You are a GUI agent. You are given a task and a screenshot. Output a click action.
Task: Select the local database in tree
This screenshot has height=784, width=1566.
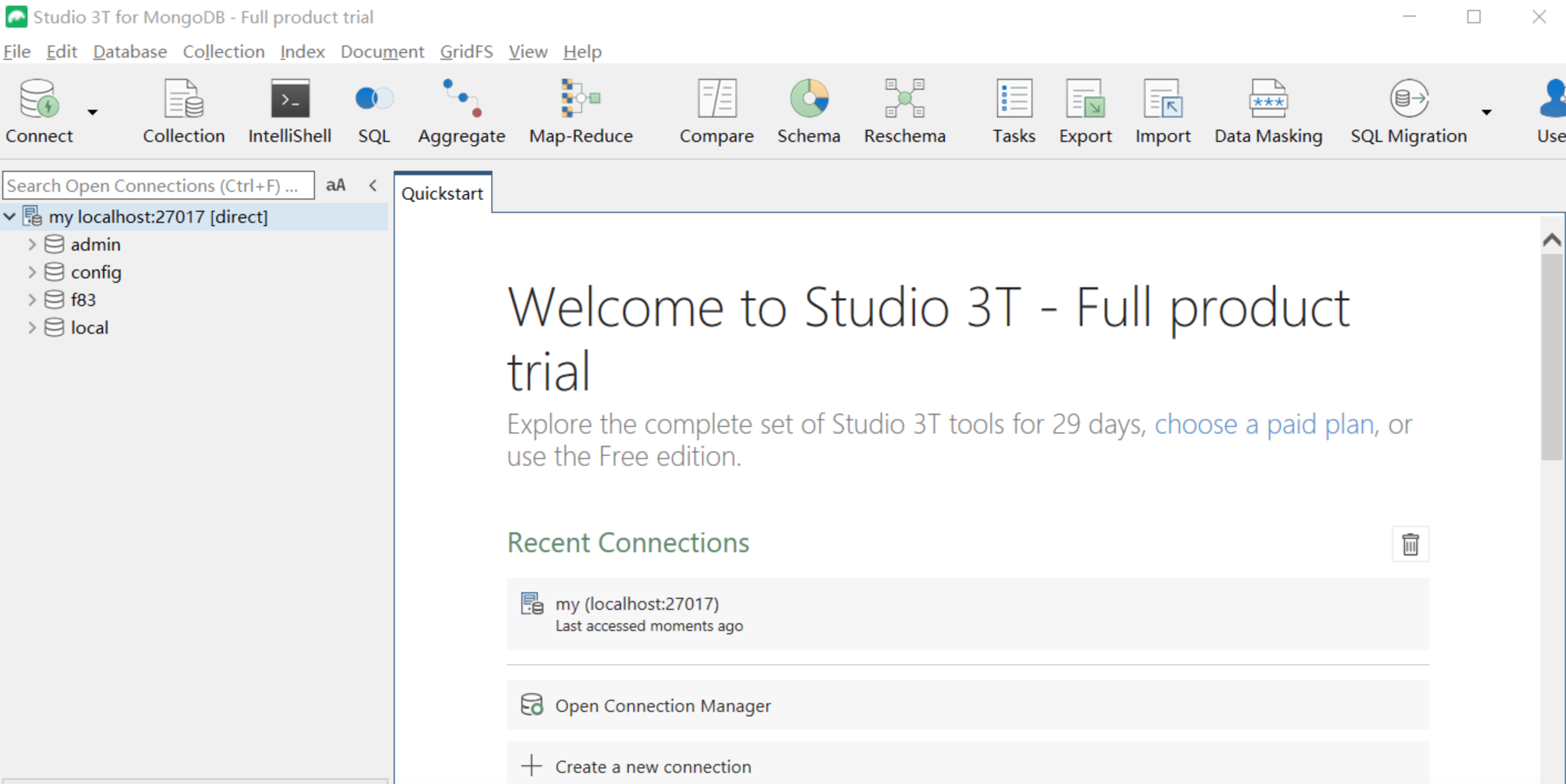coord(89,328)
